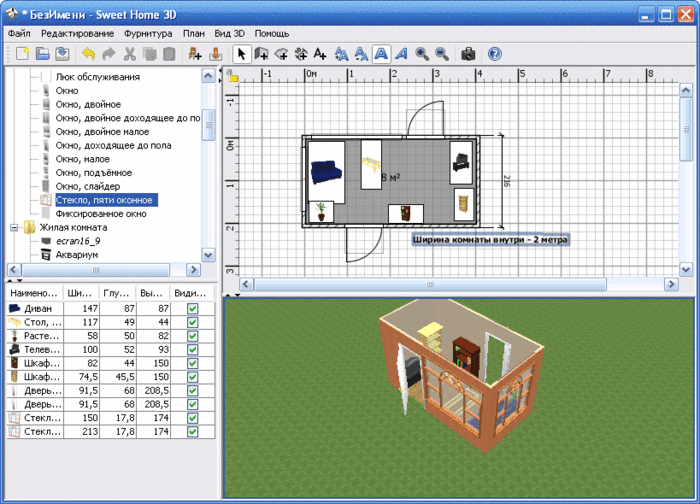
Task: Click the add furniture to home icon
Action: [x=195, y=54]
